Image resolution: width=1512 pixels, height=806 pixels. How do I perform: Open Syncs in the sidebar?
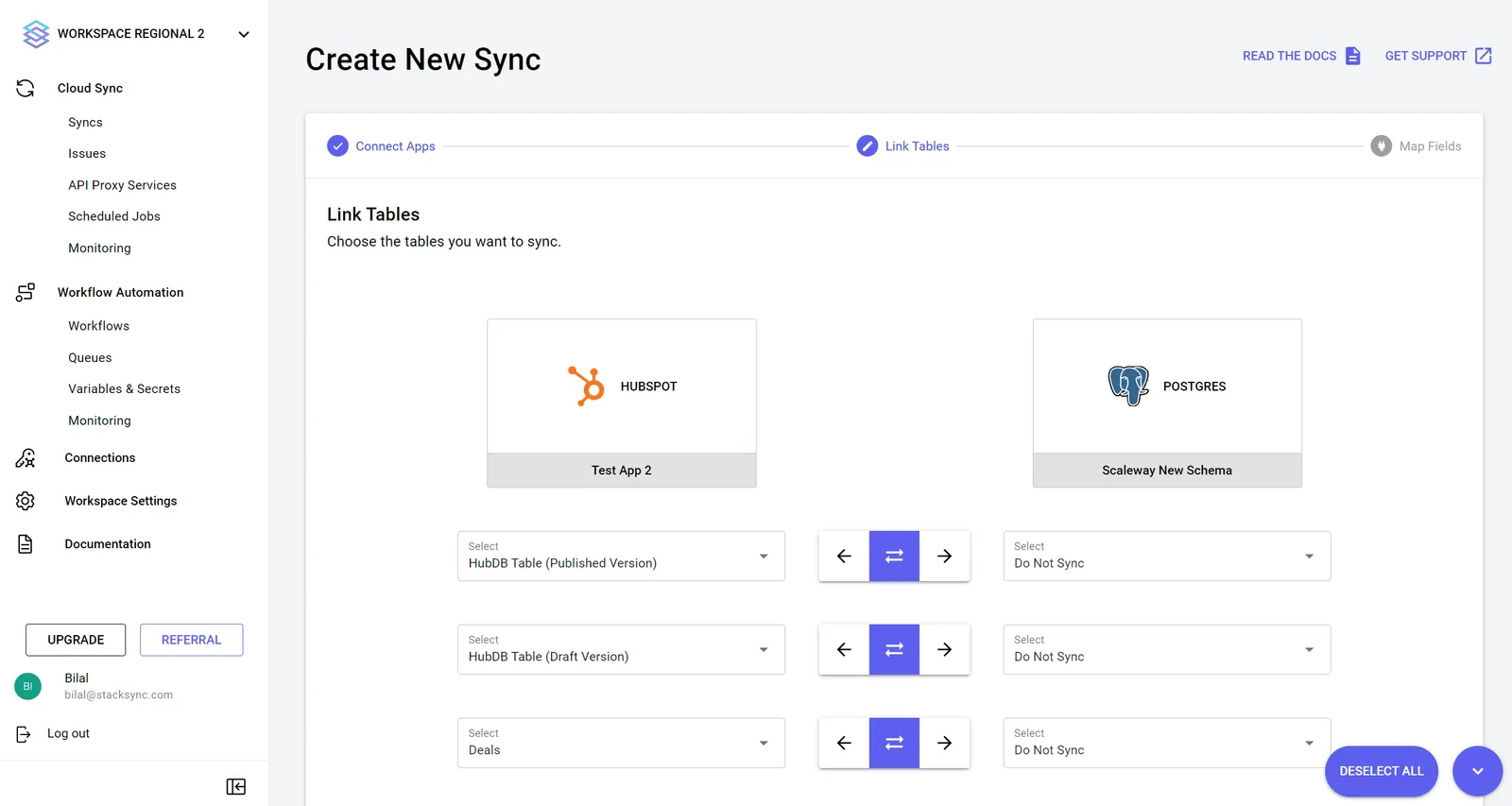pyautogui.click(x=85, y=122)
